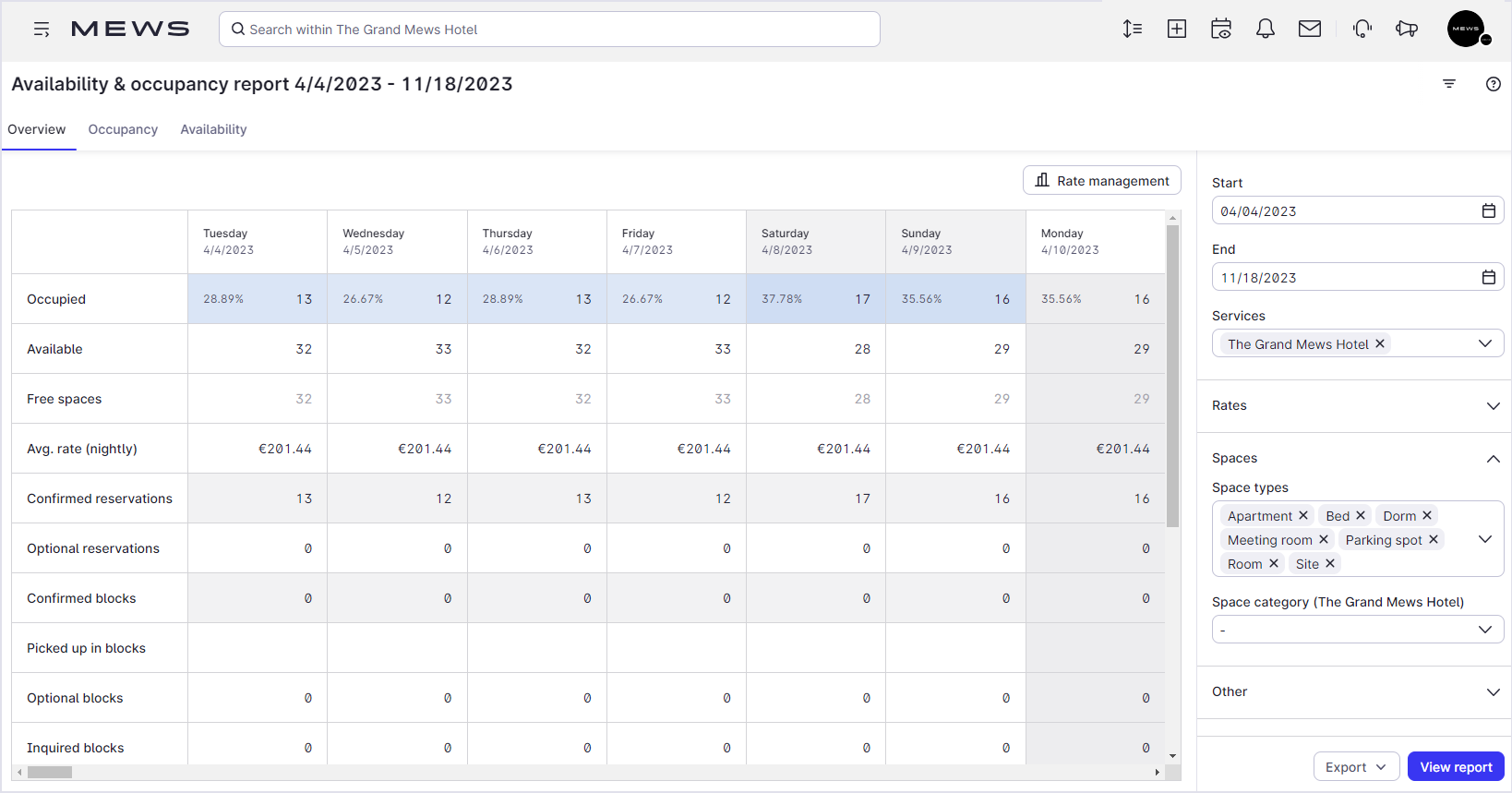The width and height of the screenshot is (1512, 793).
Task: Click the headset support icon
Action: [x=1362, y=30]
